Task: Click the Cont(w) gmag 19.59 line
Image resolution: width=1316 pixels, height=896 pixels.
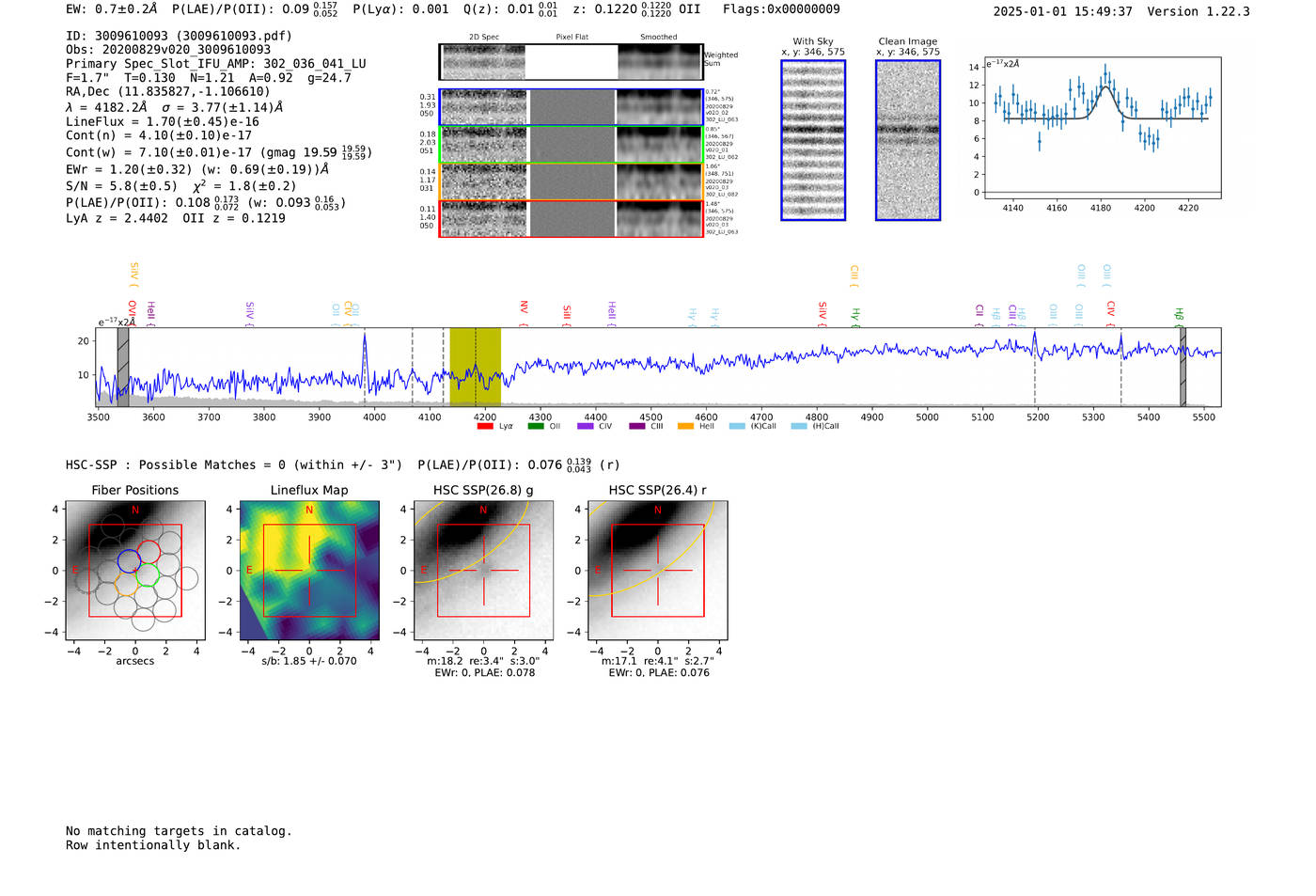Action: pyautogui.click(x=219, y=152)
